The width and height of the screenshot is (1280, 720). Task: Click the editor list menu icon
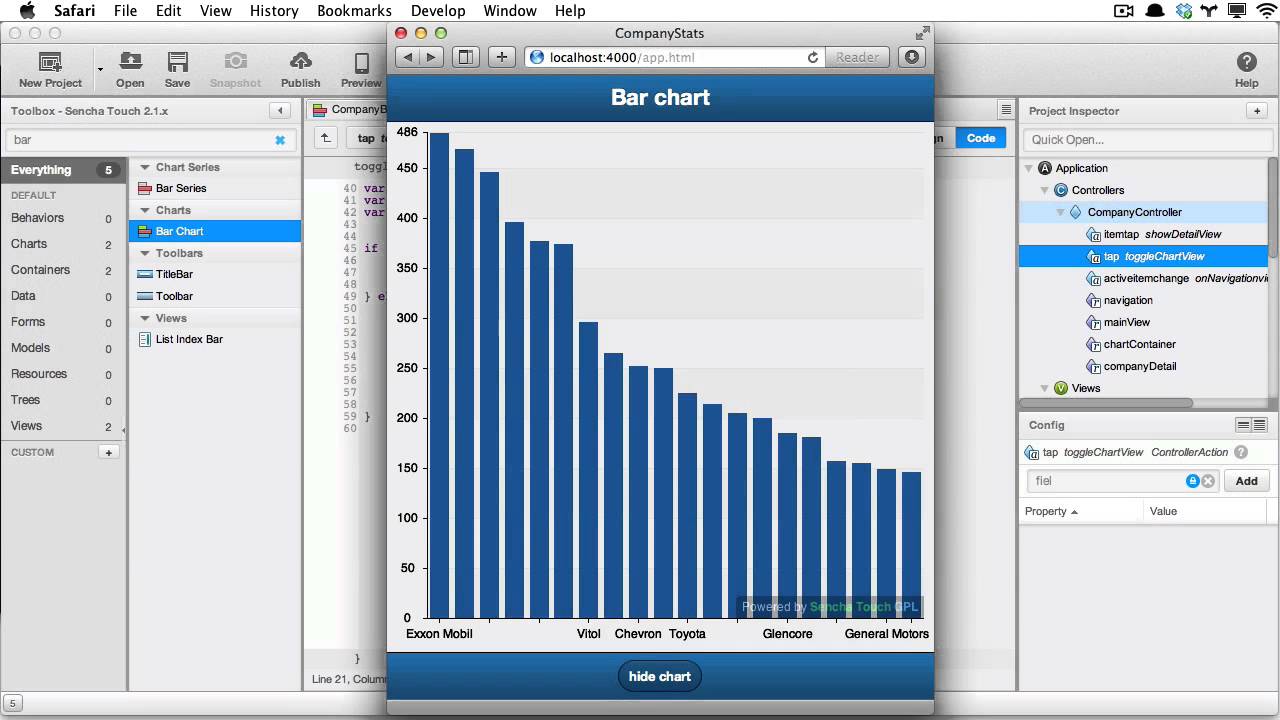1005,110
